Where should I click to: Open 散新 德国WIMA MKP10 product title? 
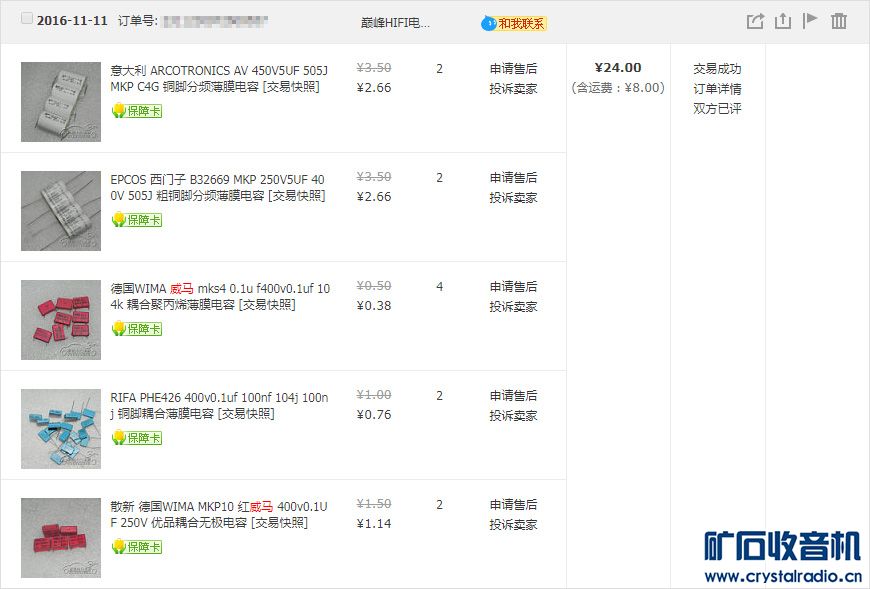219,515
